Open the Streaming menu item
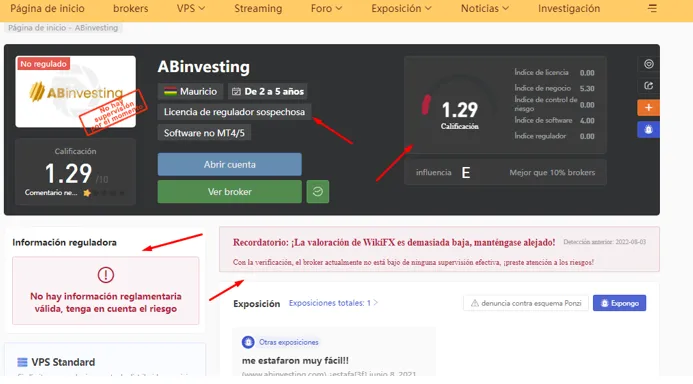This screenshot has width=693, height=384. click(x=258, y=8)
